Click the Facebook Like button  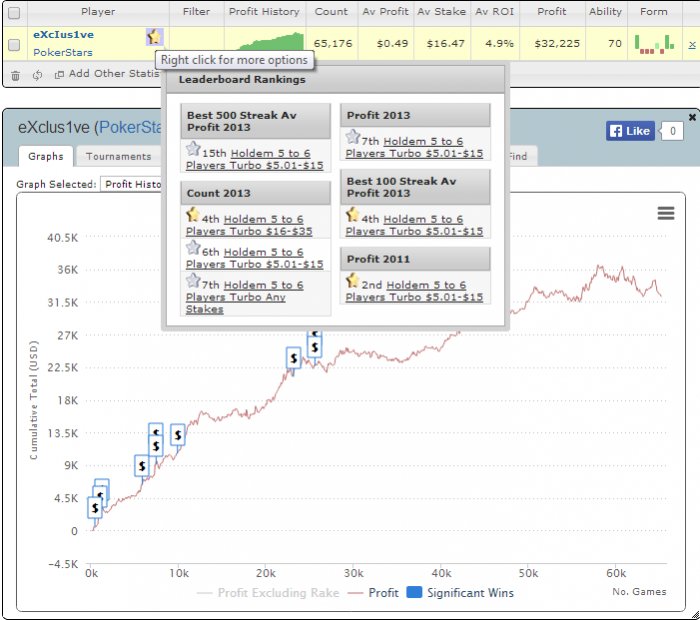point(630,131)
